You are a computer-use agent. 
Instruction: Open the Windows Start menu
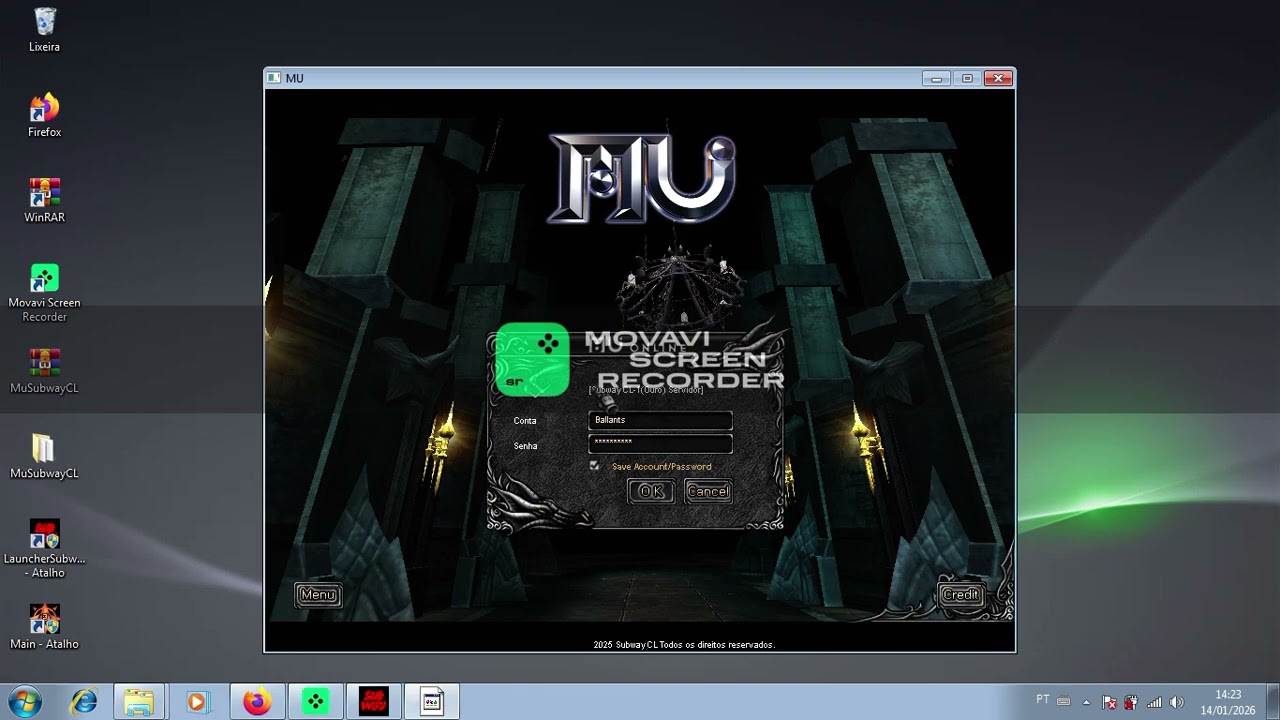coord(23,702)
